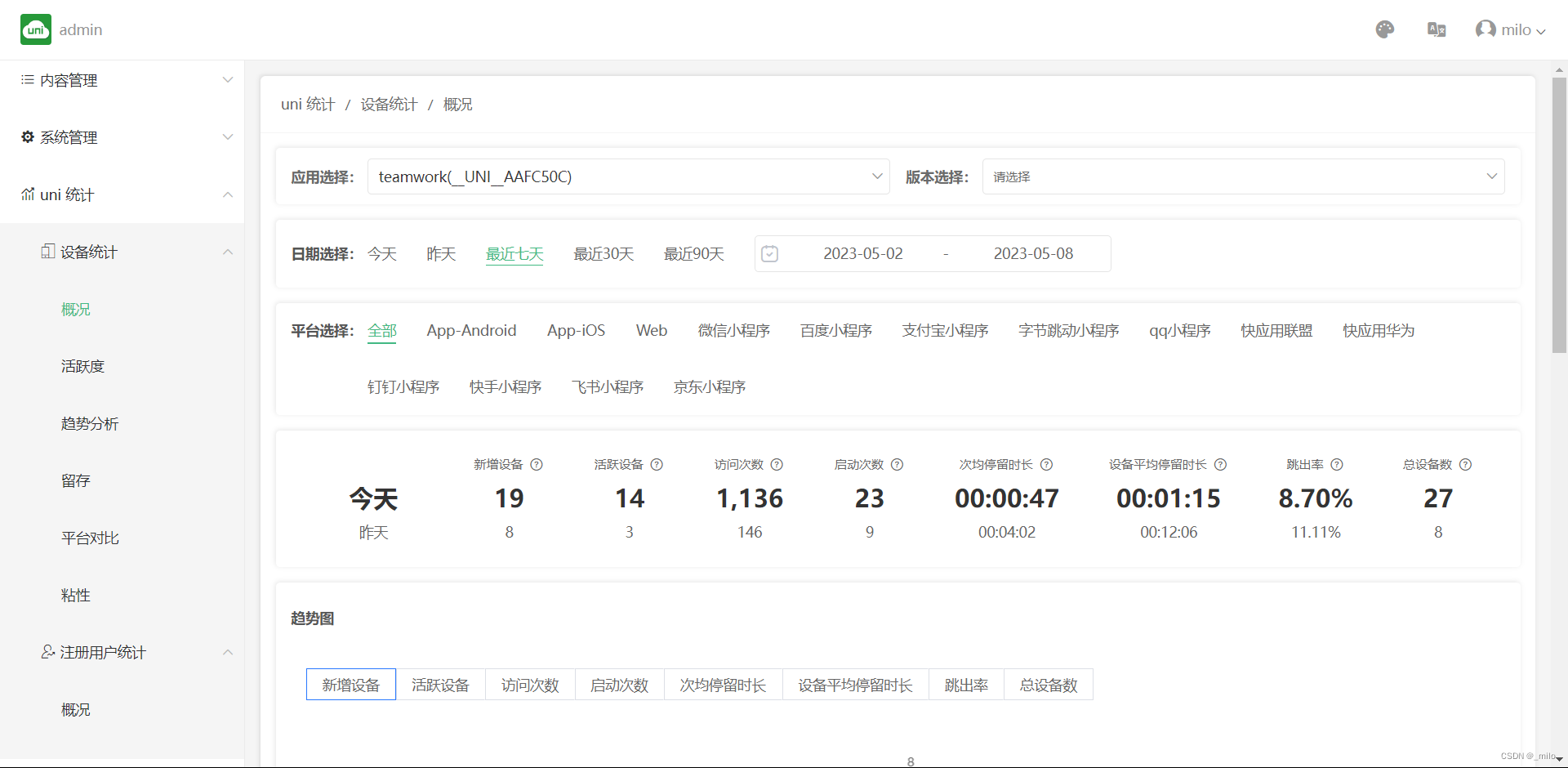This screenshot has height=768, width=1568.
Task: Click the 设备统计 breadcrumb link
Action: click(x=388, y=104)
